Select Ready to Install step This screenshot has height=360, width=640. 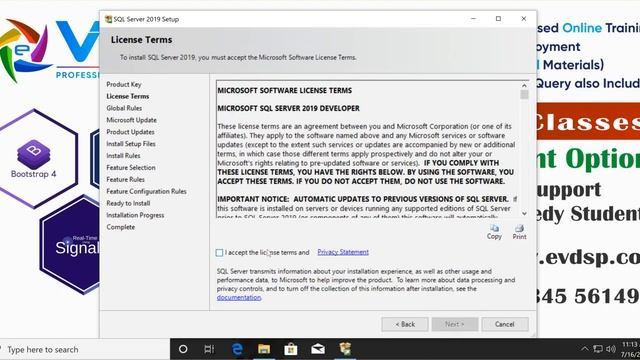pyautogui.click(x=128, y=203)
